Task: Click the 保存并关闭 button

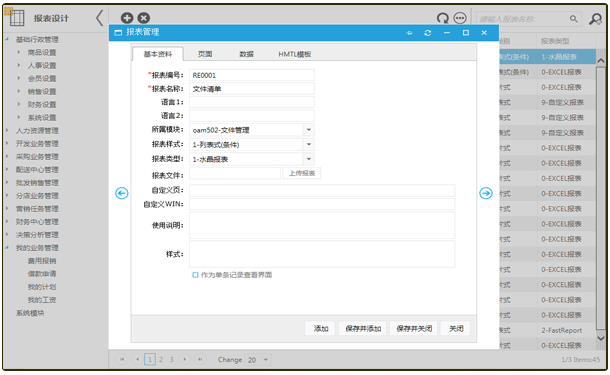Action: [x=414, y=329]
